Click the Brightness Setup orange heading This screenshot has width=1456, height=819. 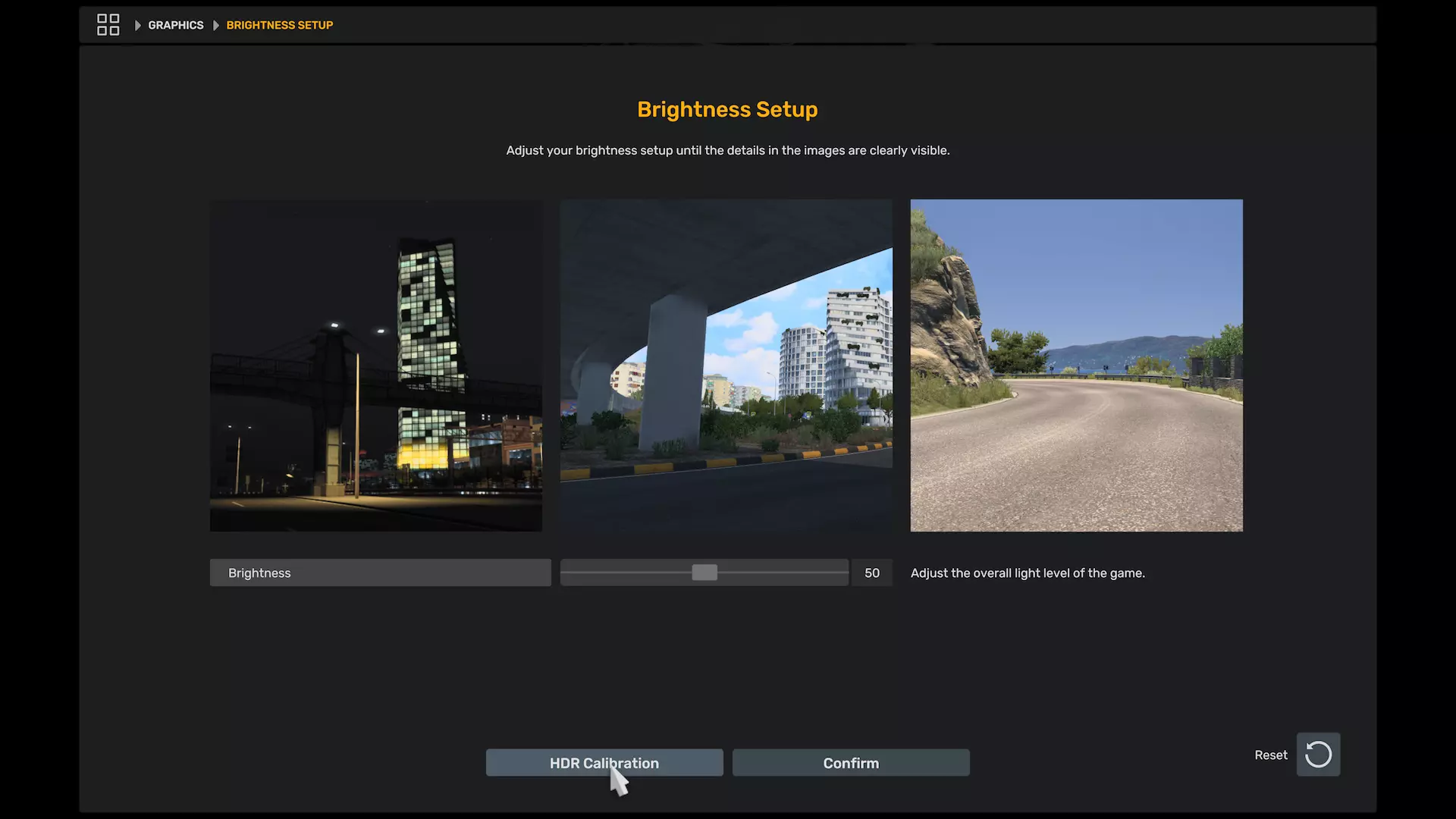pos(726,109)
